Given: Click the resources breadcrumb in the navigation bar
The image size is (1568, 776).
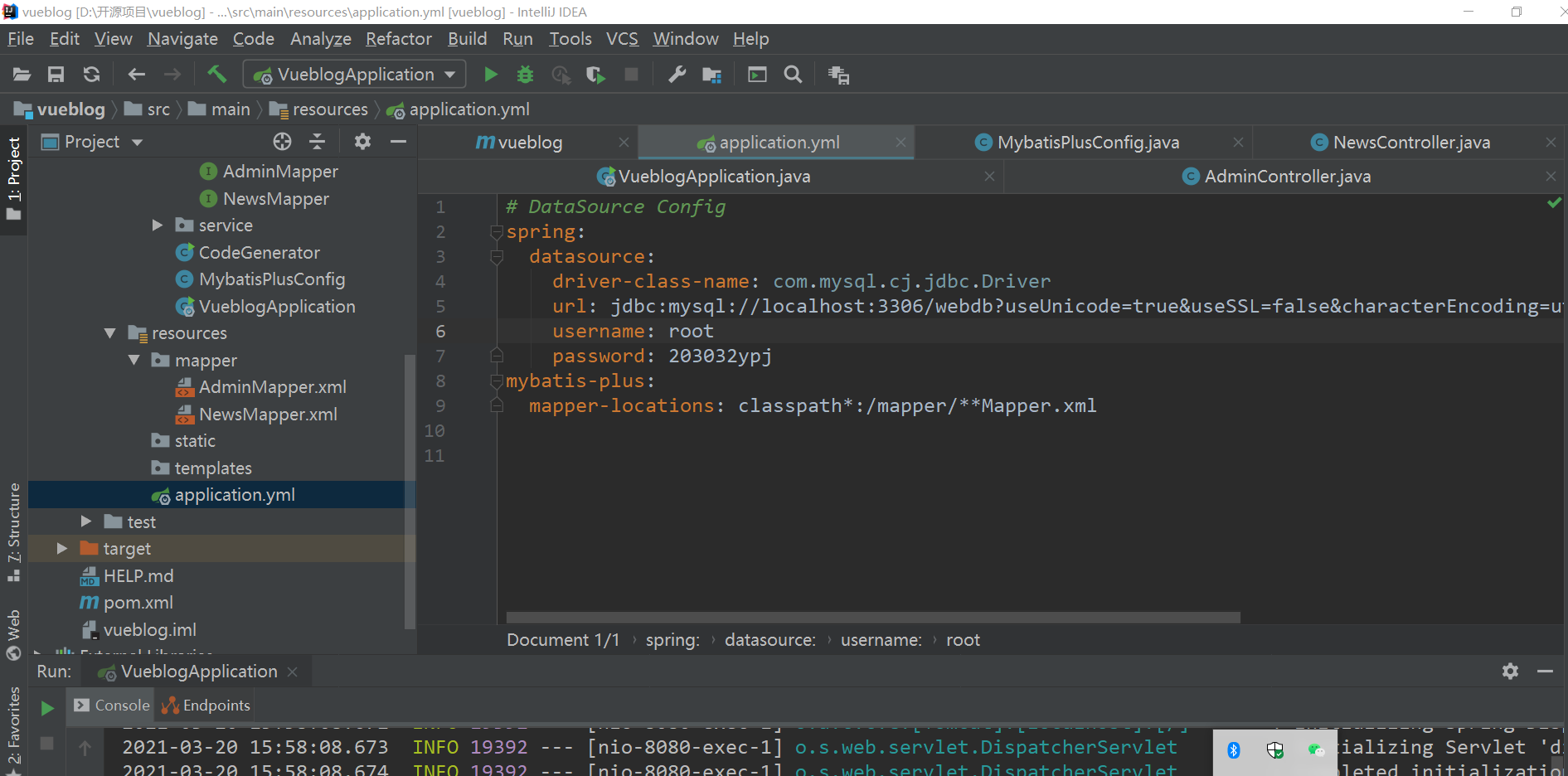Looking at the screenshot, I should [x=330, y=109].
